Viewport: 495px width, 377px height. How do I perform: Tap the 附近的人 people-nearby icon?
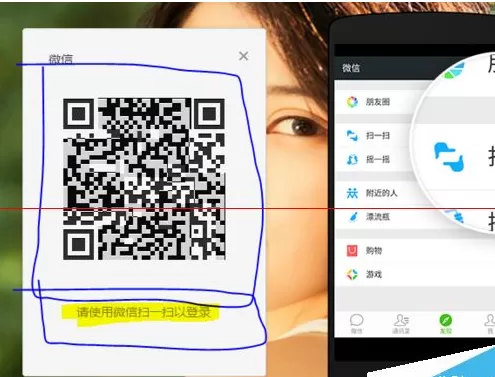[x=352, y=193]
